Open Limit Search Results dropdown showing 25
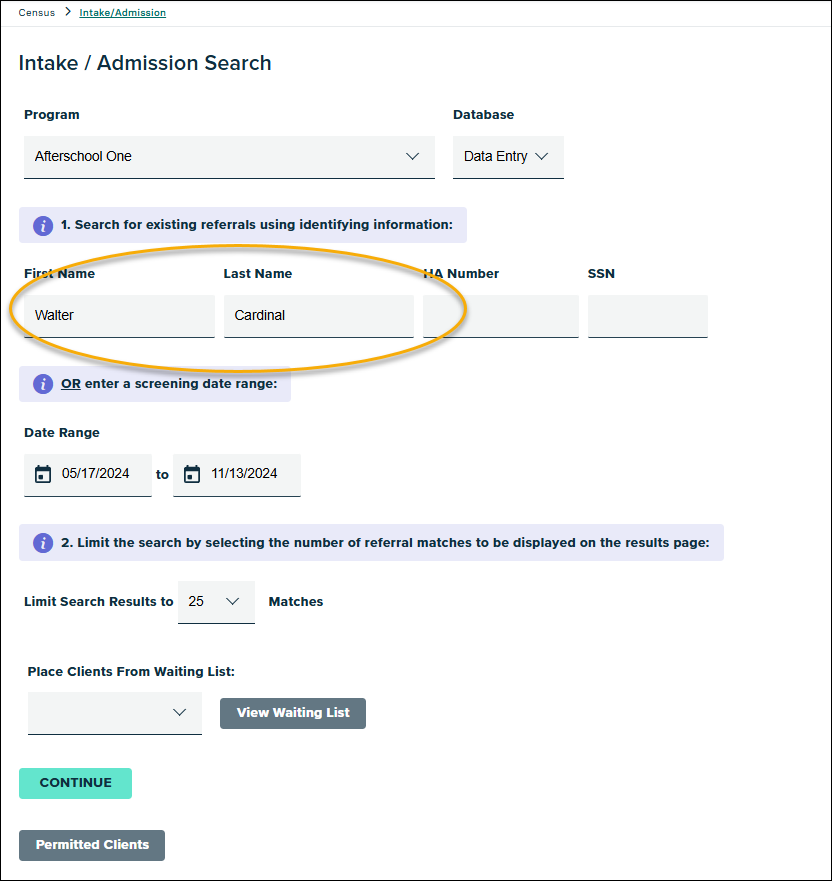832x881 pixels. pyautogui.click(x=216, y=602)
